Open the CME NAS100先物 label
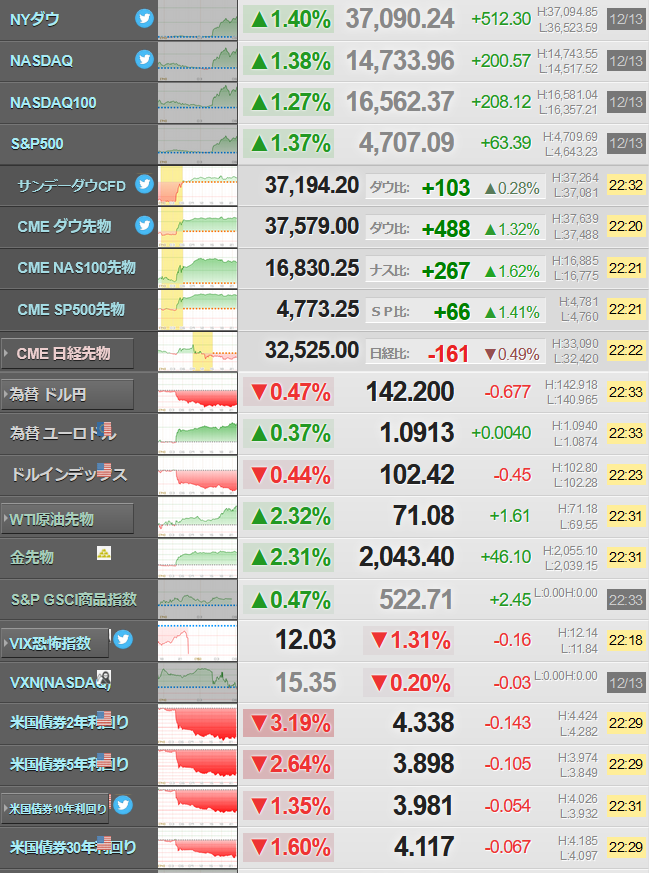 pyautogui.click(x=76, y=267)
